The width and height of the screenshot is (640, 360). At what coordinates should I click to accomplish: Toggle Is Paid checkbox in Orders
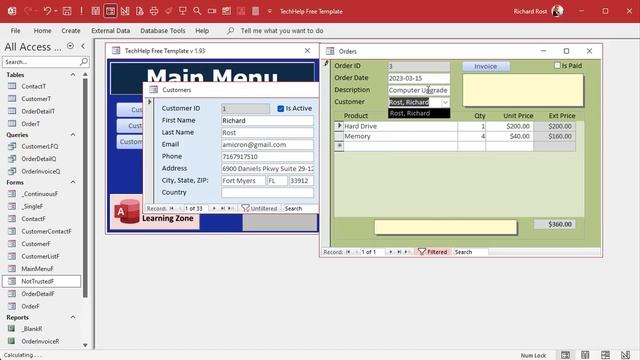click(x=557, y=65)
